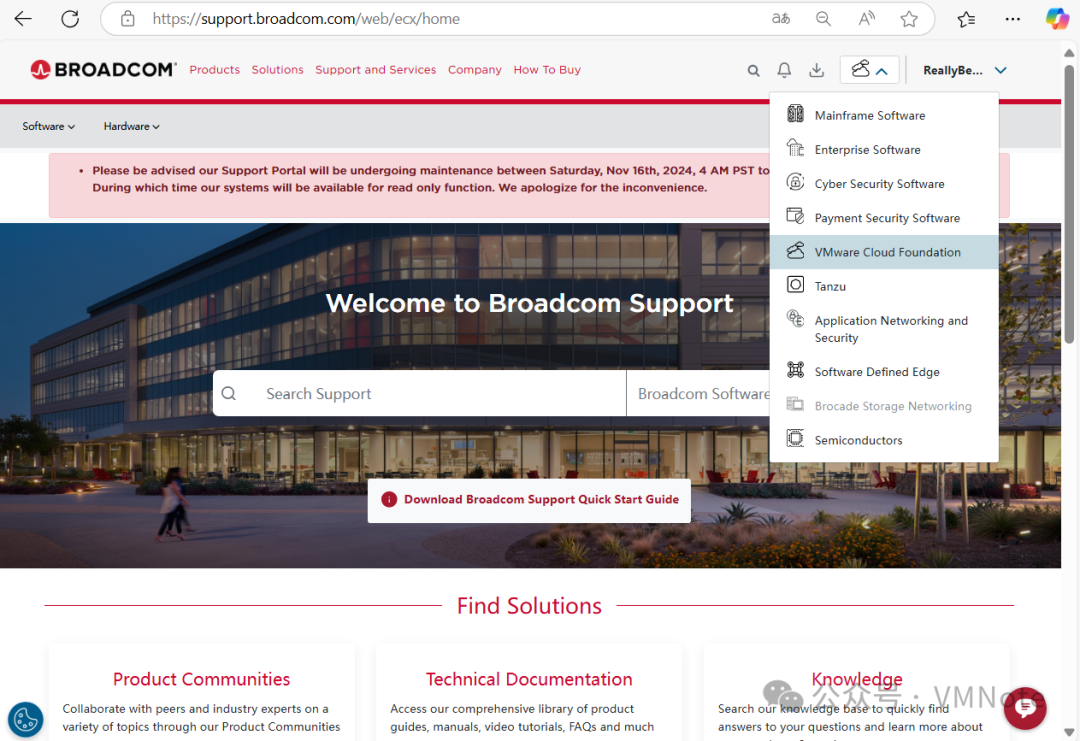Collapse the cloud division selector dropdown
The height and width of the screenshot is (741, 1080).
[x=869, y=70]
